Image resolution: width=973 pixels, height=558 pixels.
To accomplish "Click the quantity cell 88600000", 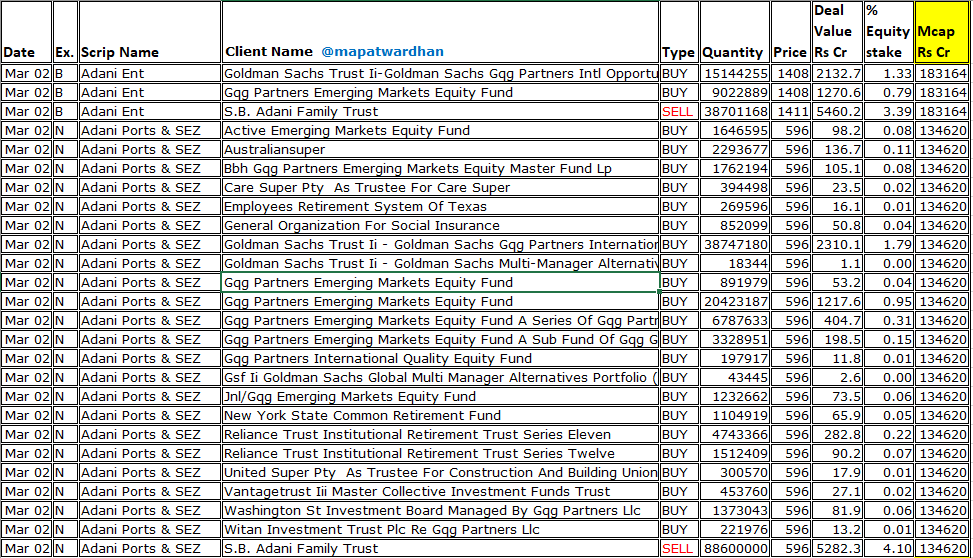I will coord(735,549).
